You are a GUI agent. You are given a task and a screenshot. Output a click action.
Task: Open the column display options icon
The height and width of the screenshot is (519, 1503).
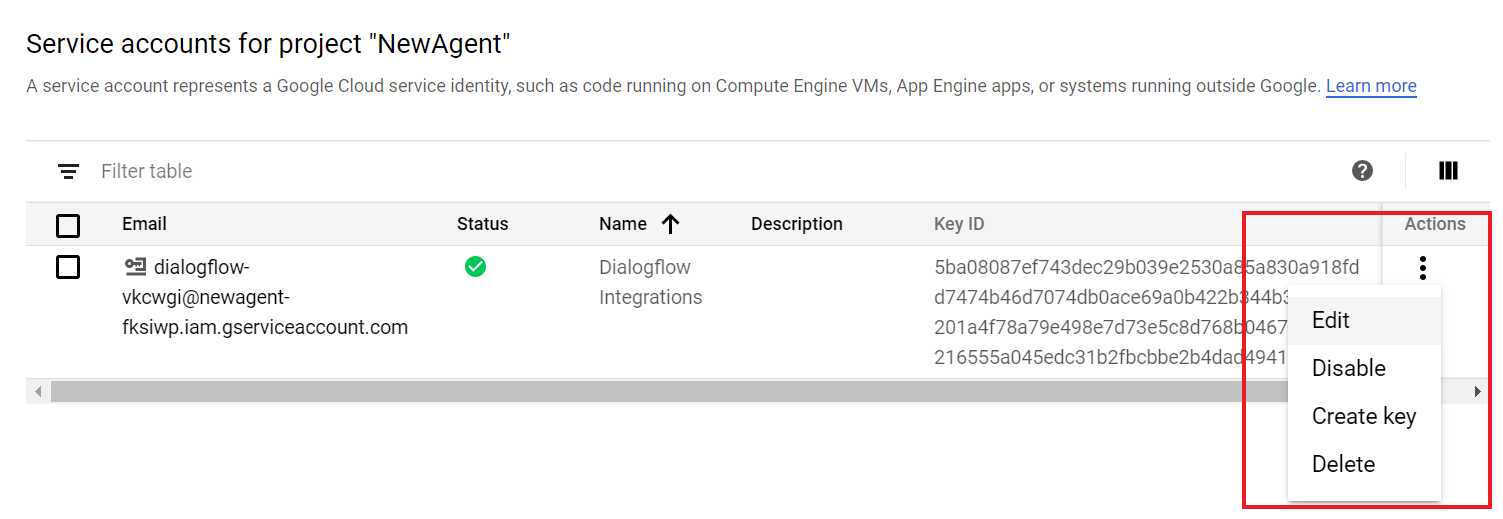click(1448, 171)
